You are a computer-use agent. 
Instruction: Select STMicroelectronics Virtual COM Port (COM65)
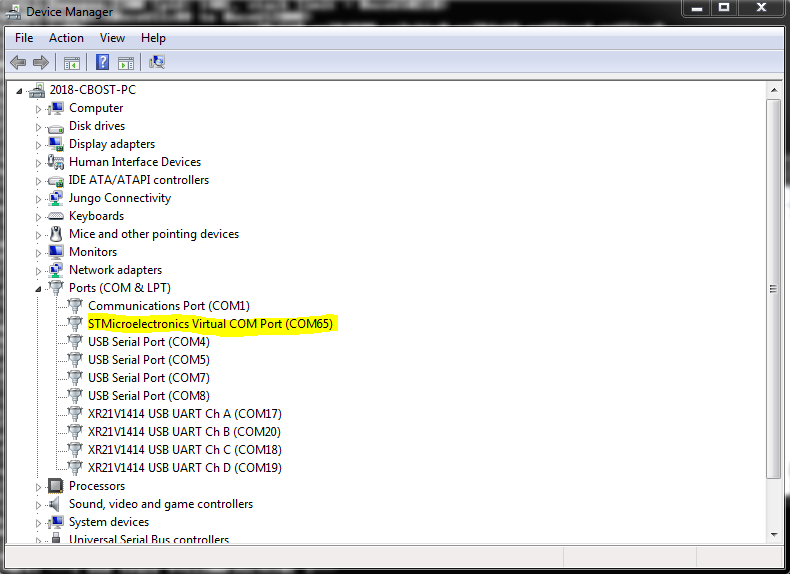[x=210, y=324]
